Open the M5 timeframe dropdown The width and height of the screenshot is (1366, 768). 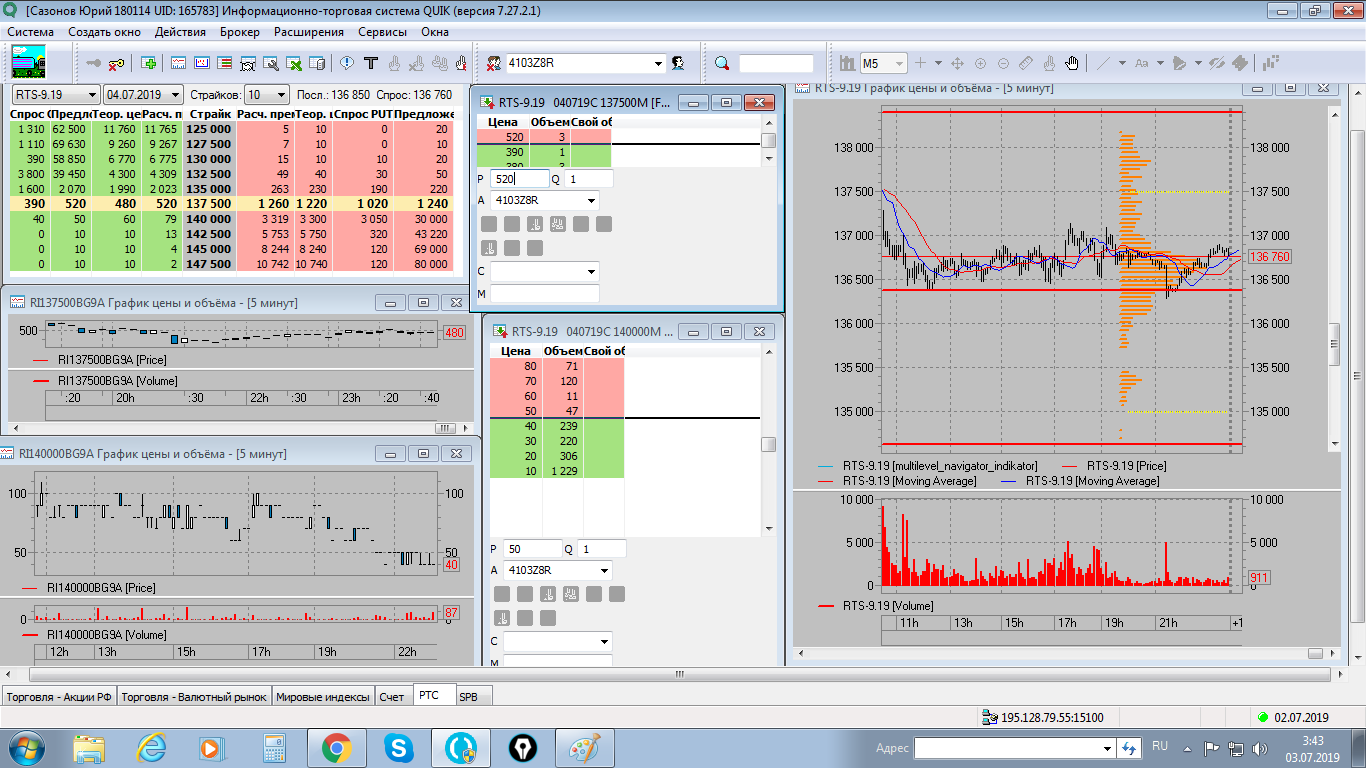pos(898,63)
